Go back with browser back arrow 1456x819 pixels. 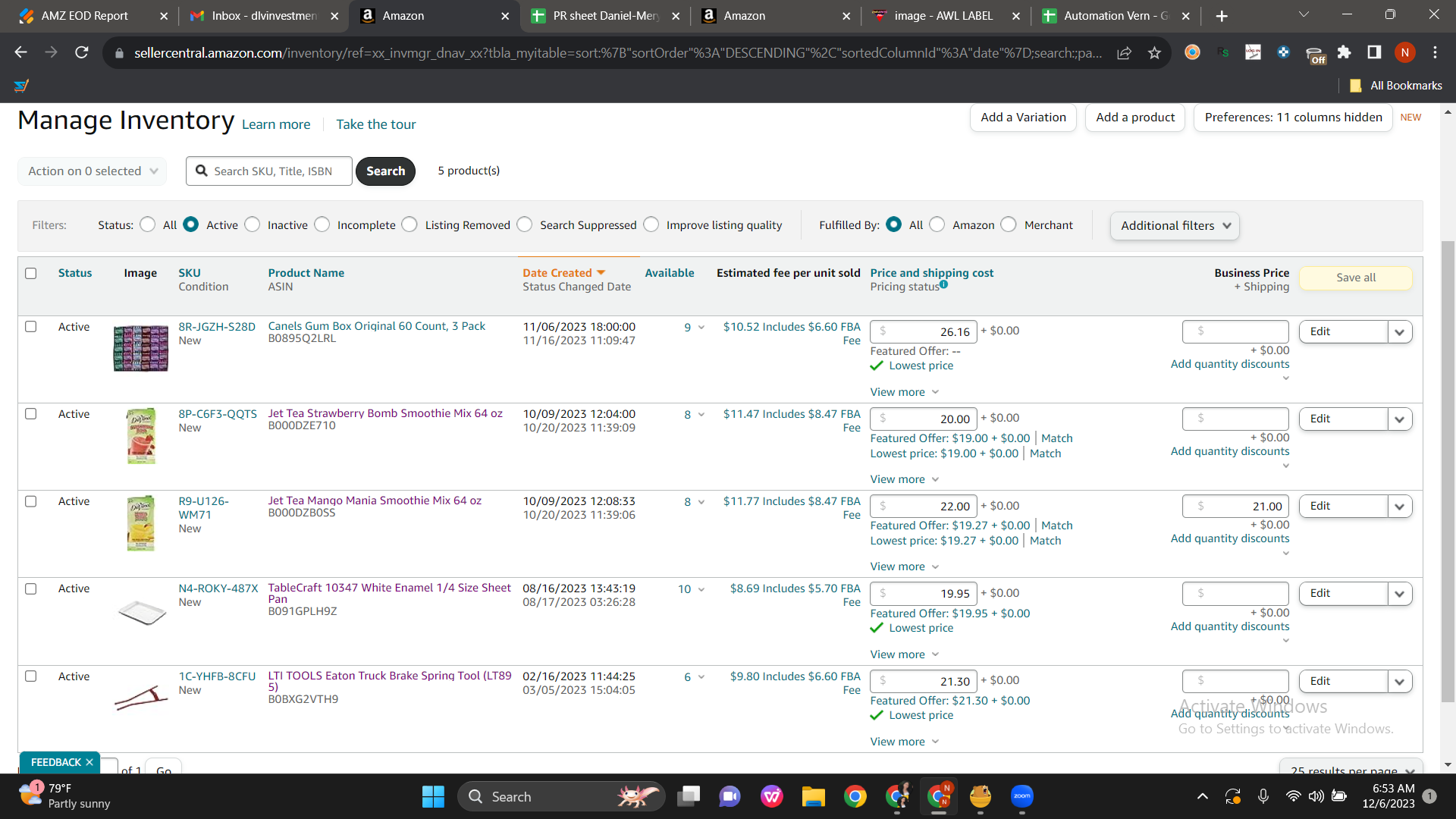tap(21, 52)
